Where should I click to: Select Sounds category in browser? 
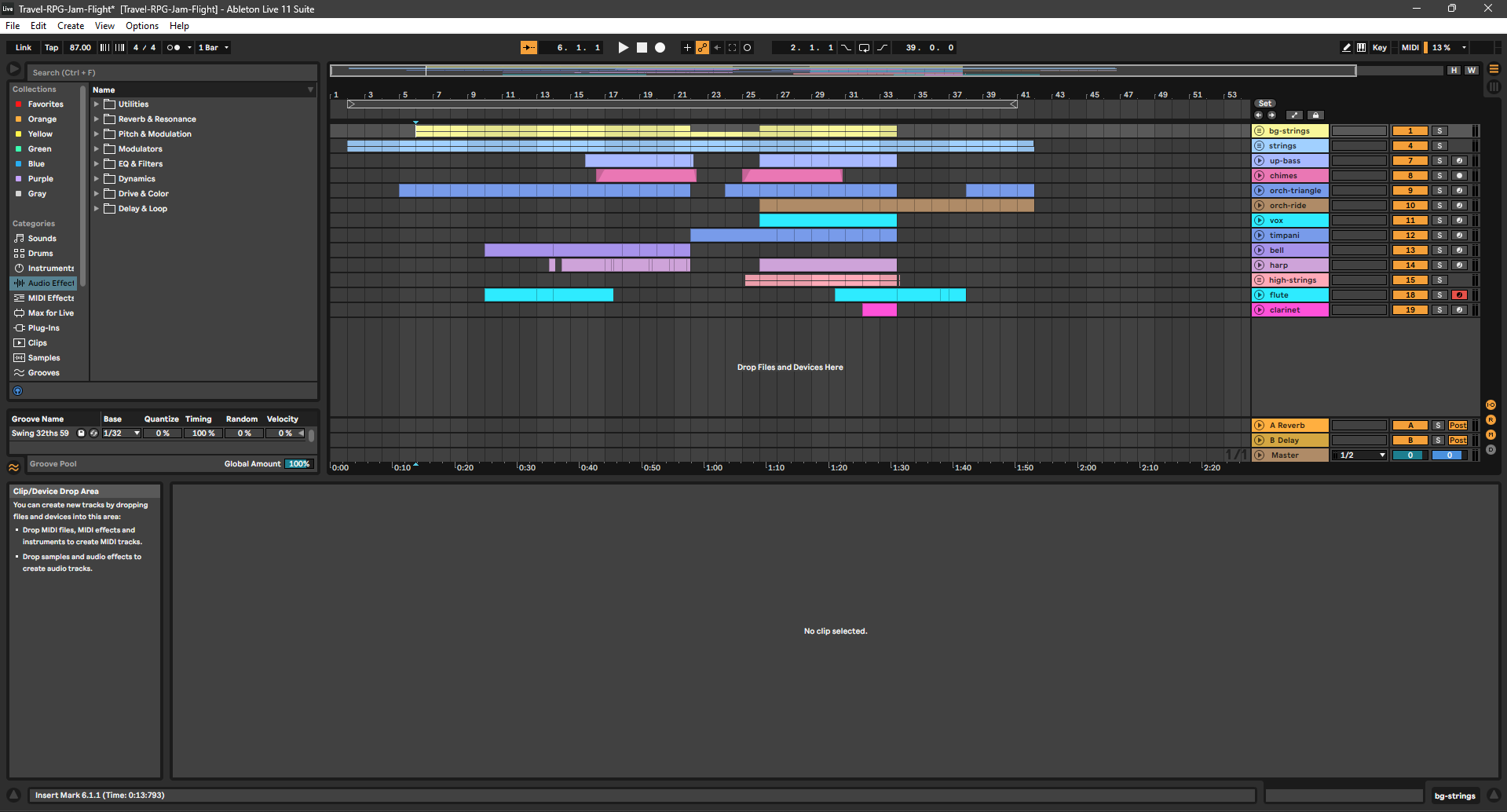pos(42,239)
